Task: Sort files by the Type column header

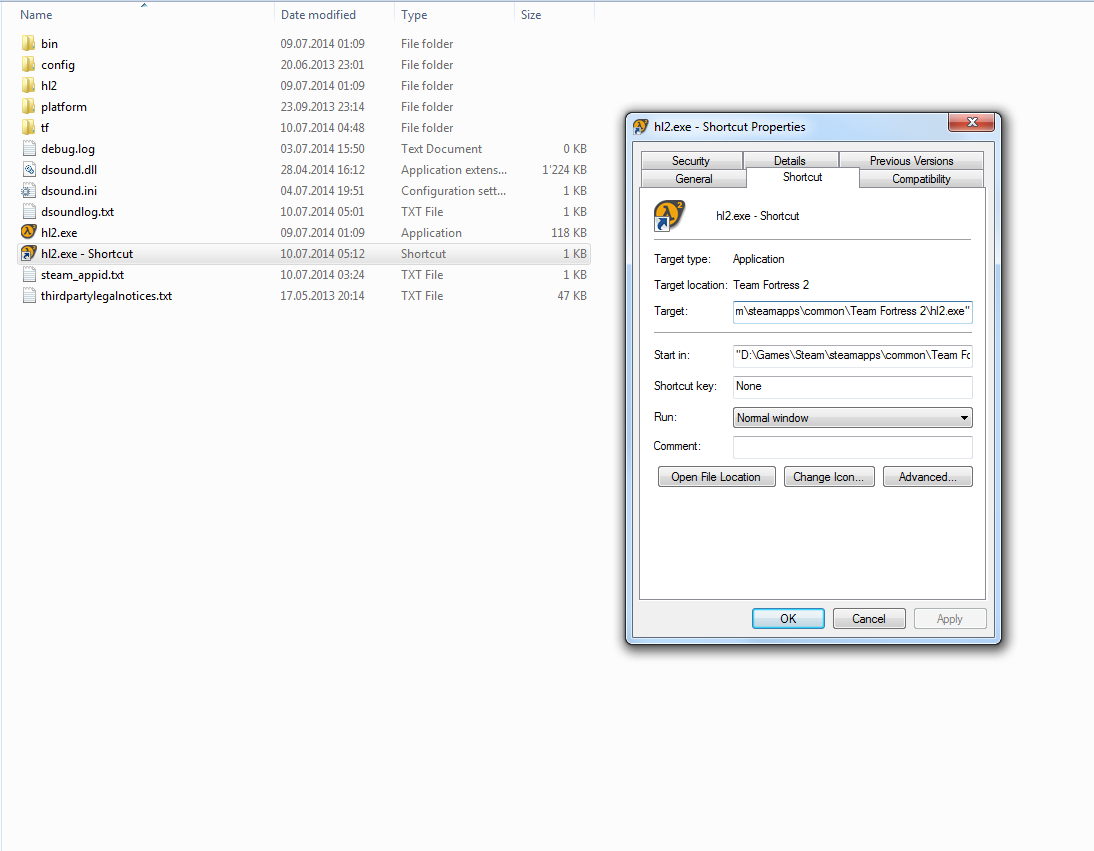Action: pyautogui.click(x=414, y=15)
